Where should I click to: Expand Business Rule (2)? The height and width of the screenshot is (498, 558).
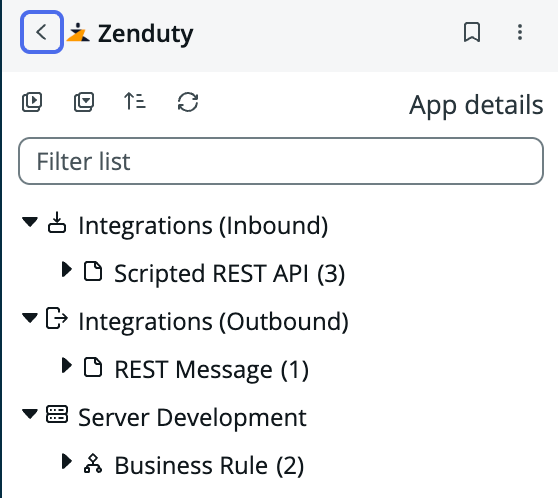[x=67, y=461]
